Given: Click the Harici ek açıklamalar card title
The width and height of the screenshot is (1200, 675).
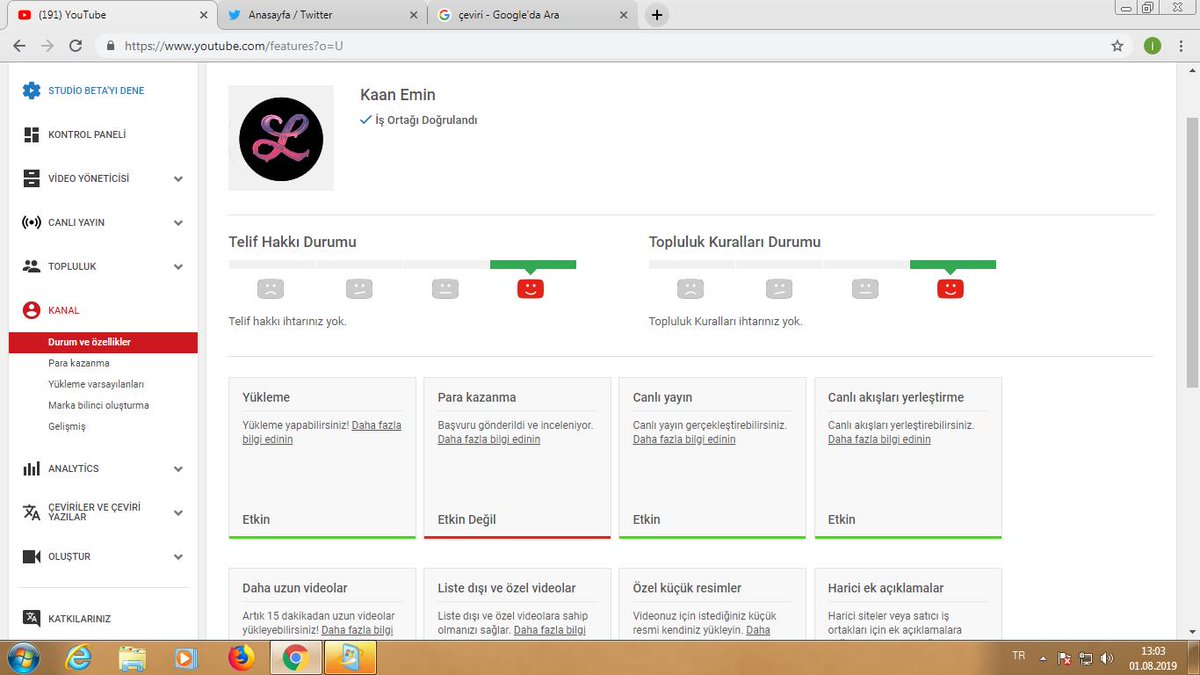Looking at the screenshot, I should click(886, 588).
